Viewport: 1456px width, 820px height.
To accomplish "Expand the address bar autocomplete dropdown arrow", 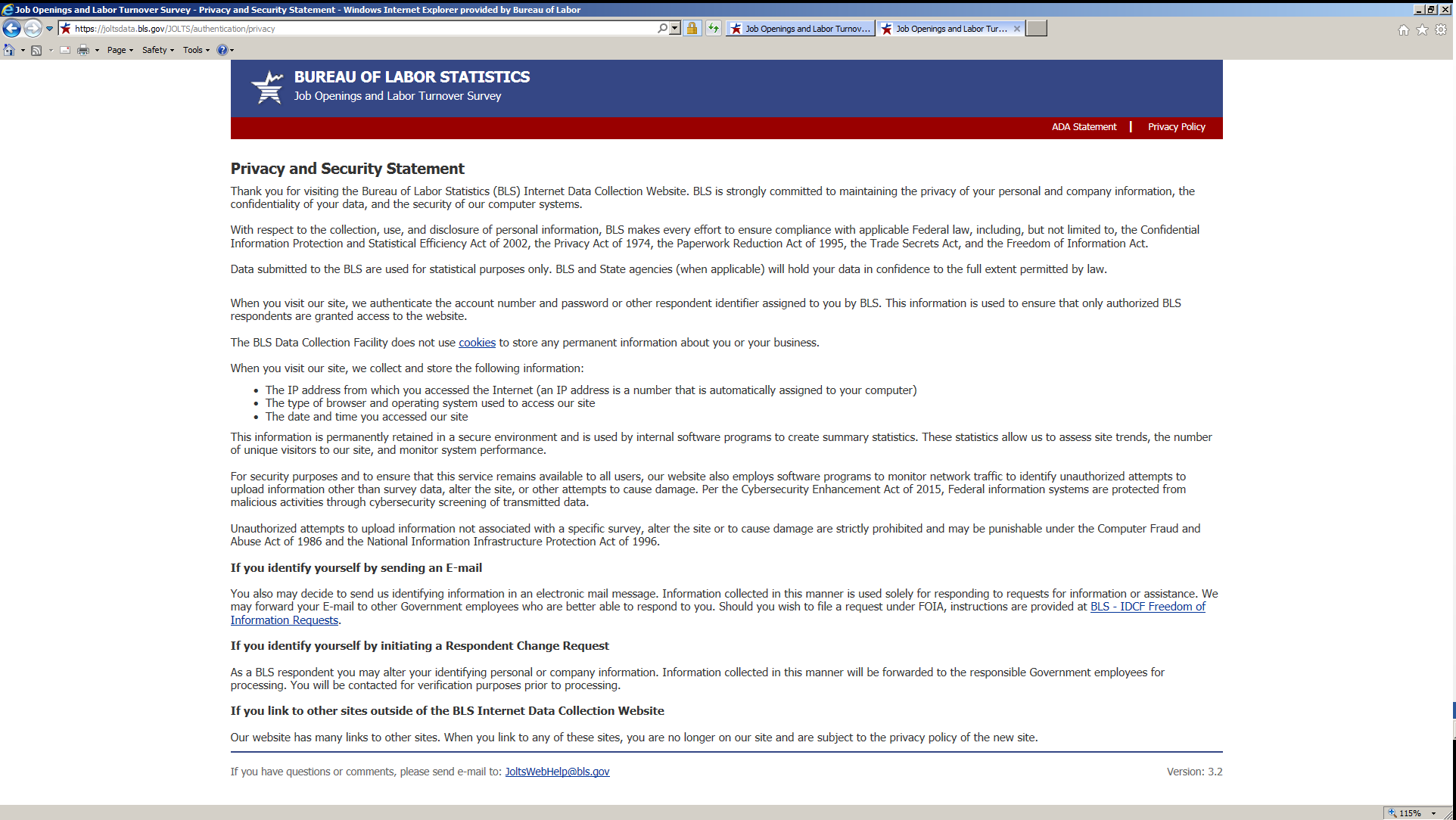I will (675, 29).
